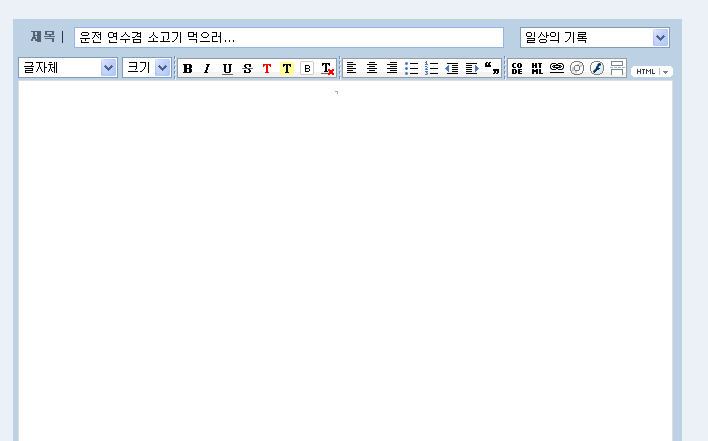
Task: Open the 크기 size dropdown
Action: coord(147,68)
